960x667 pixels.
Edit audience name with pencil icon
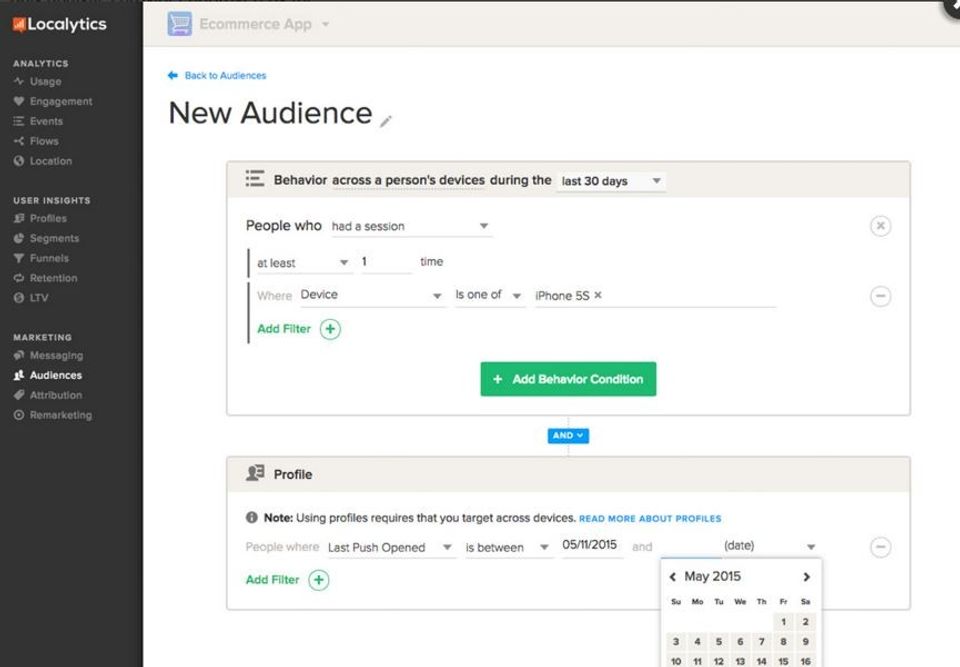coord(385,121)
